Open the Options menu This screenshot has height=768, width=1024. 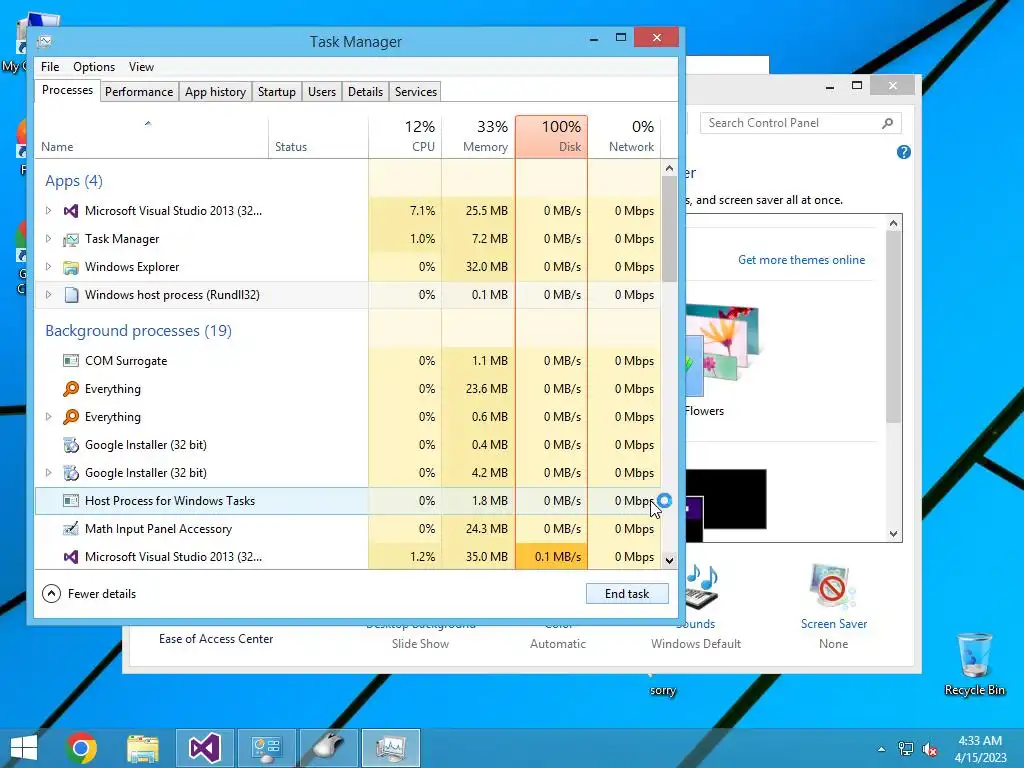pos(94,67)
